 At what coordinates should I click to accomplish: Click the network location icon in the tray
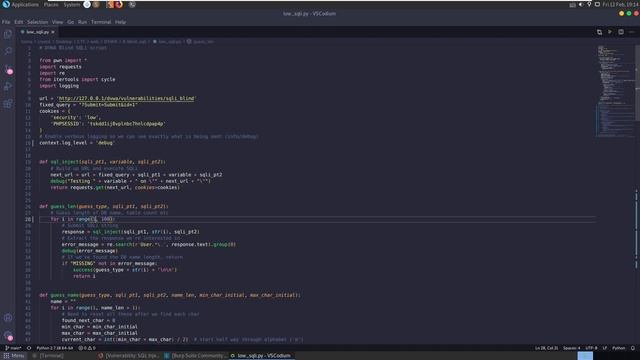[x=589, y=4]
